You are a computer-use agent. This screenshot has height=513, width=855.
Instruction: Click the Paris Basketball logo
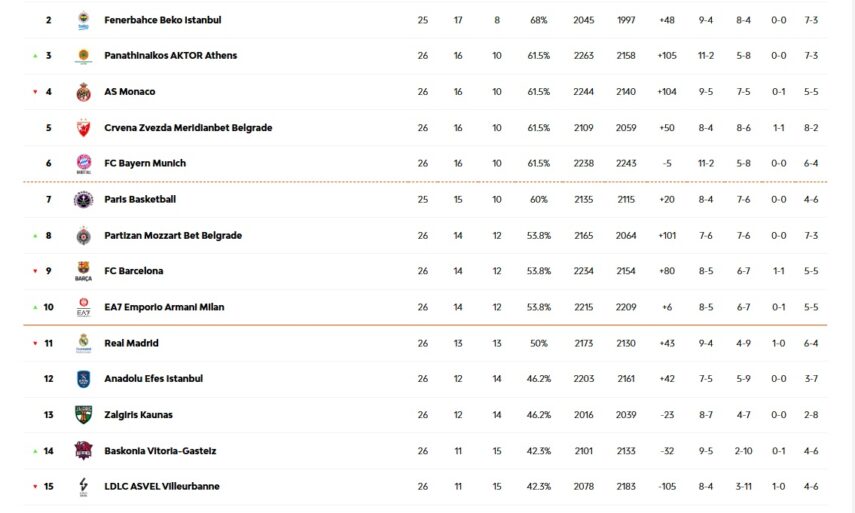pos(84,199)
